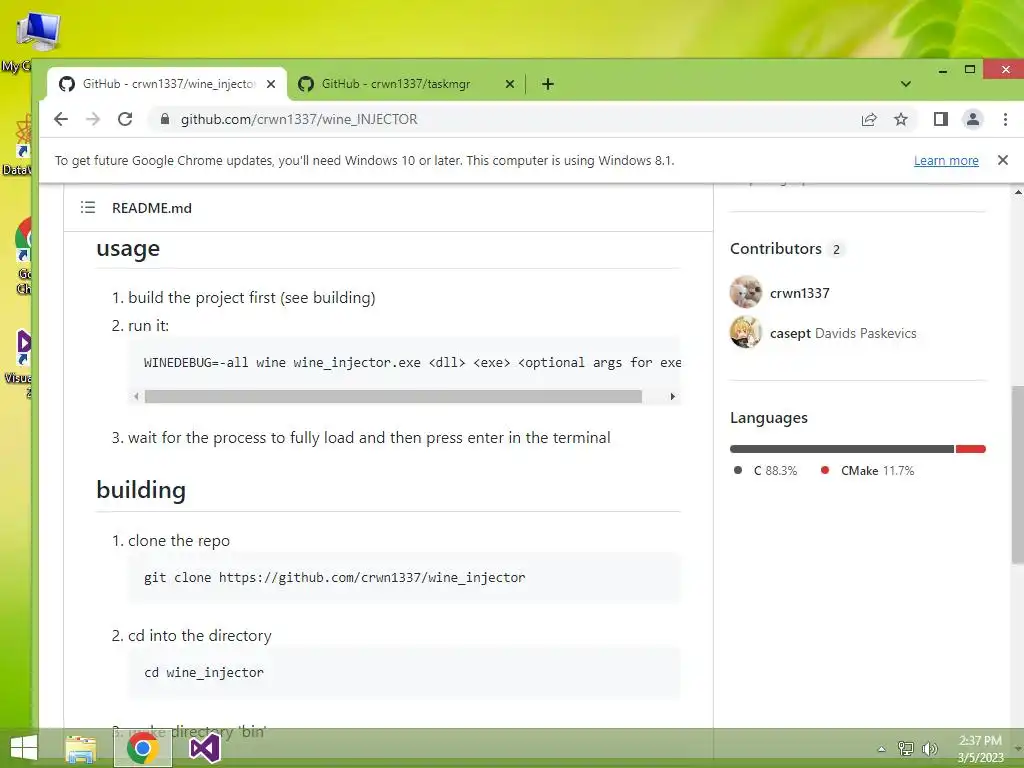Click the Languages heading
This screenshot has height=768, width=1024.
pyautogui.click(x=769, y=418)
